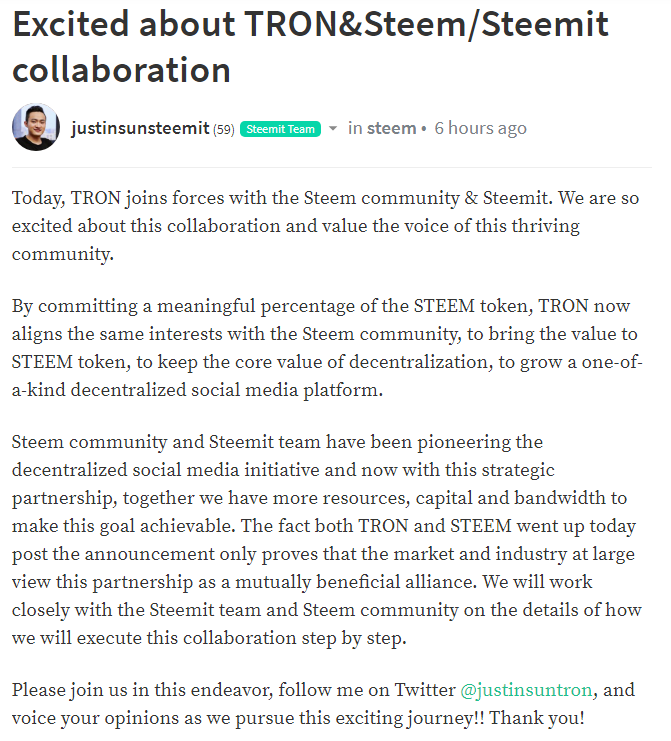Click the reputation score (59)
This screenshot has height=741, width=671.
(224, 129)
